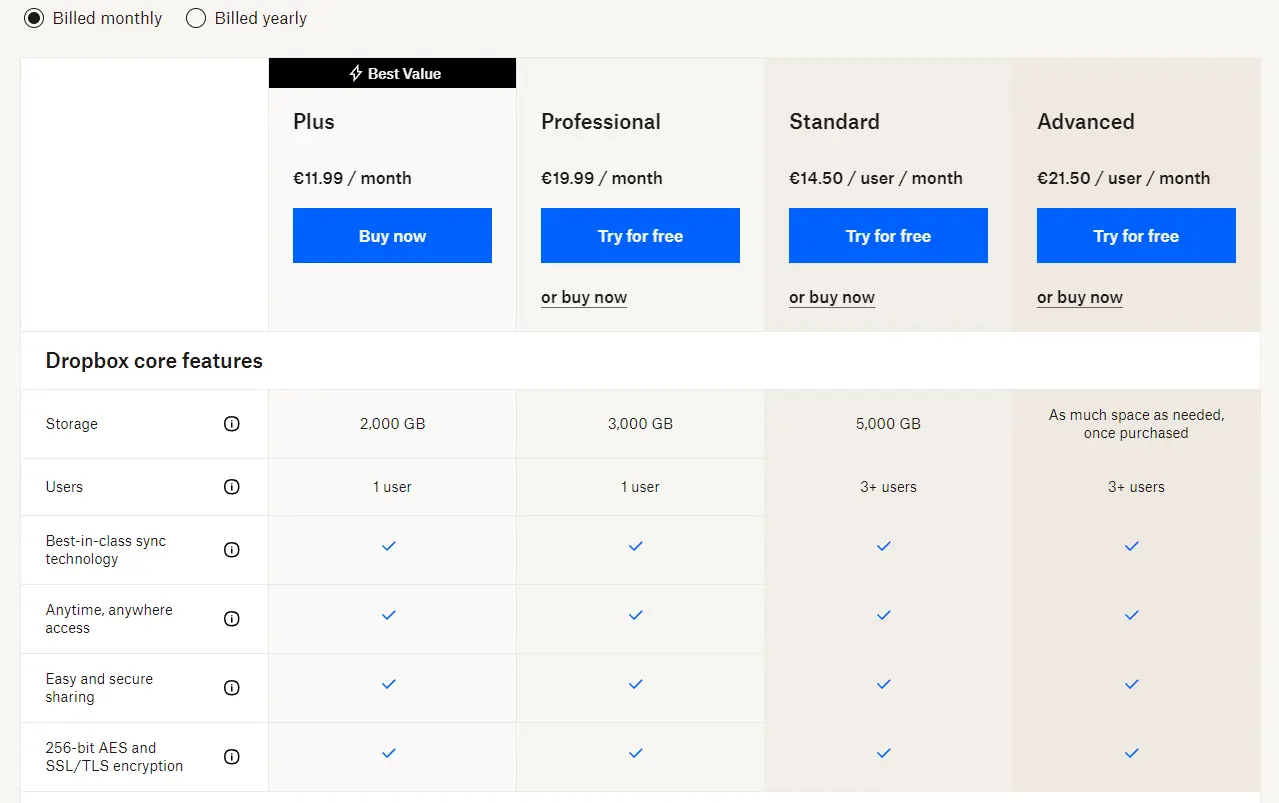This screenshot has height=803, width=1279.
Task: Open 'or buy now' link under Standard
Action: pyautogui.click(x=832, y=297)
